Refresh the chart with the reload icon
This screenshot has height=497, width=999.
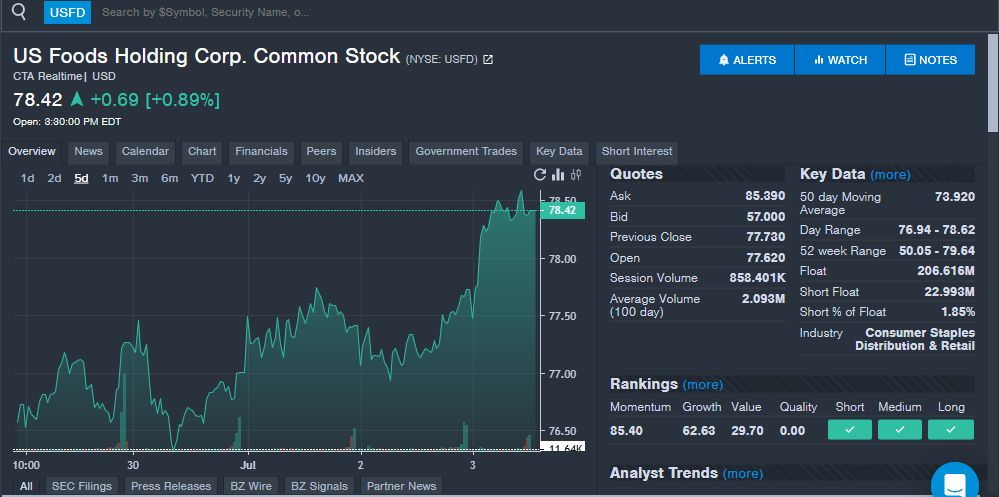pyautogui.click(x=540, y=175)
